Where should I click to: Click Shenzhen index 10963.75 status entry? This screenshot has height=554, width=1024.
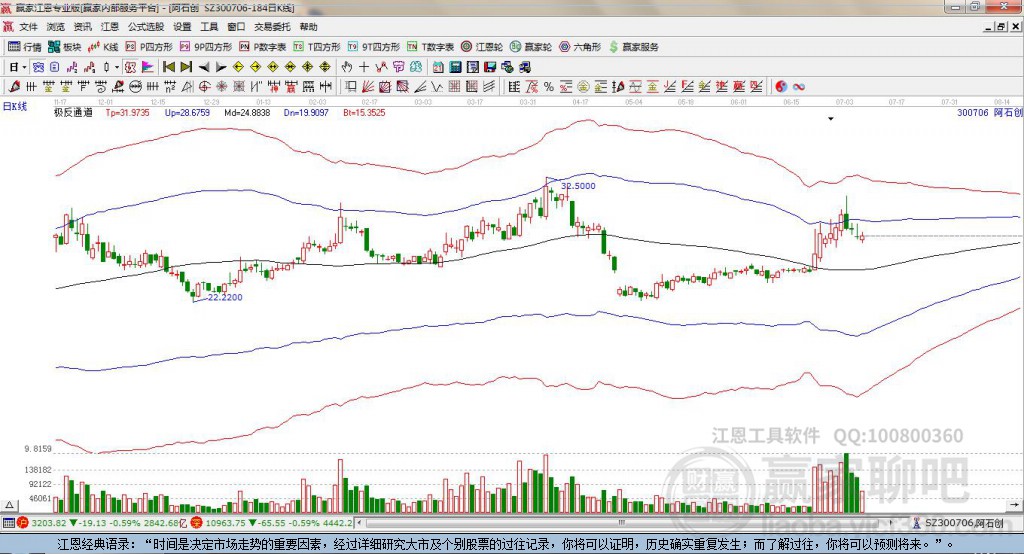(273, 523)
